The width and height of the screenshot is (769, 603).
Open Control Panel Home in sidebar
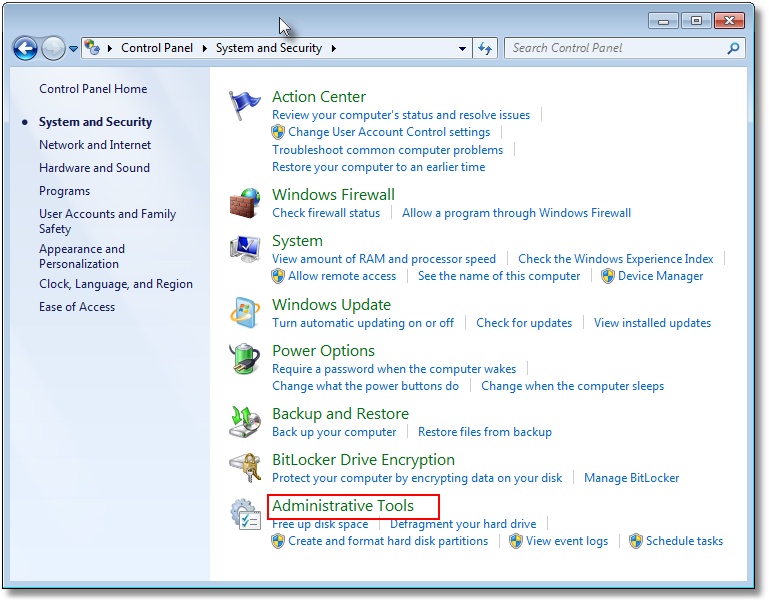tap(93, 89)
